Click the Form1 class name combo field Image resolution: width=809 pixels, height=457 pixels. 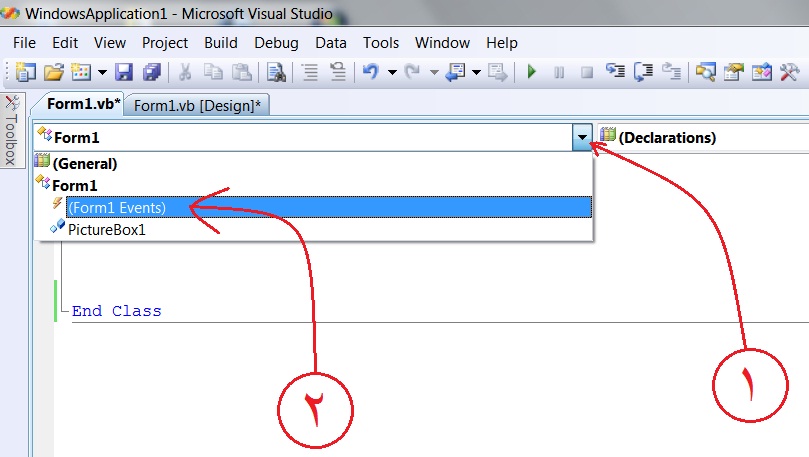coord(303,137)
